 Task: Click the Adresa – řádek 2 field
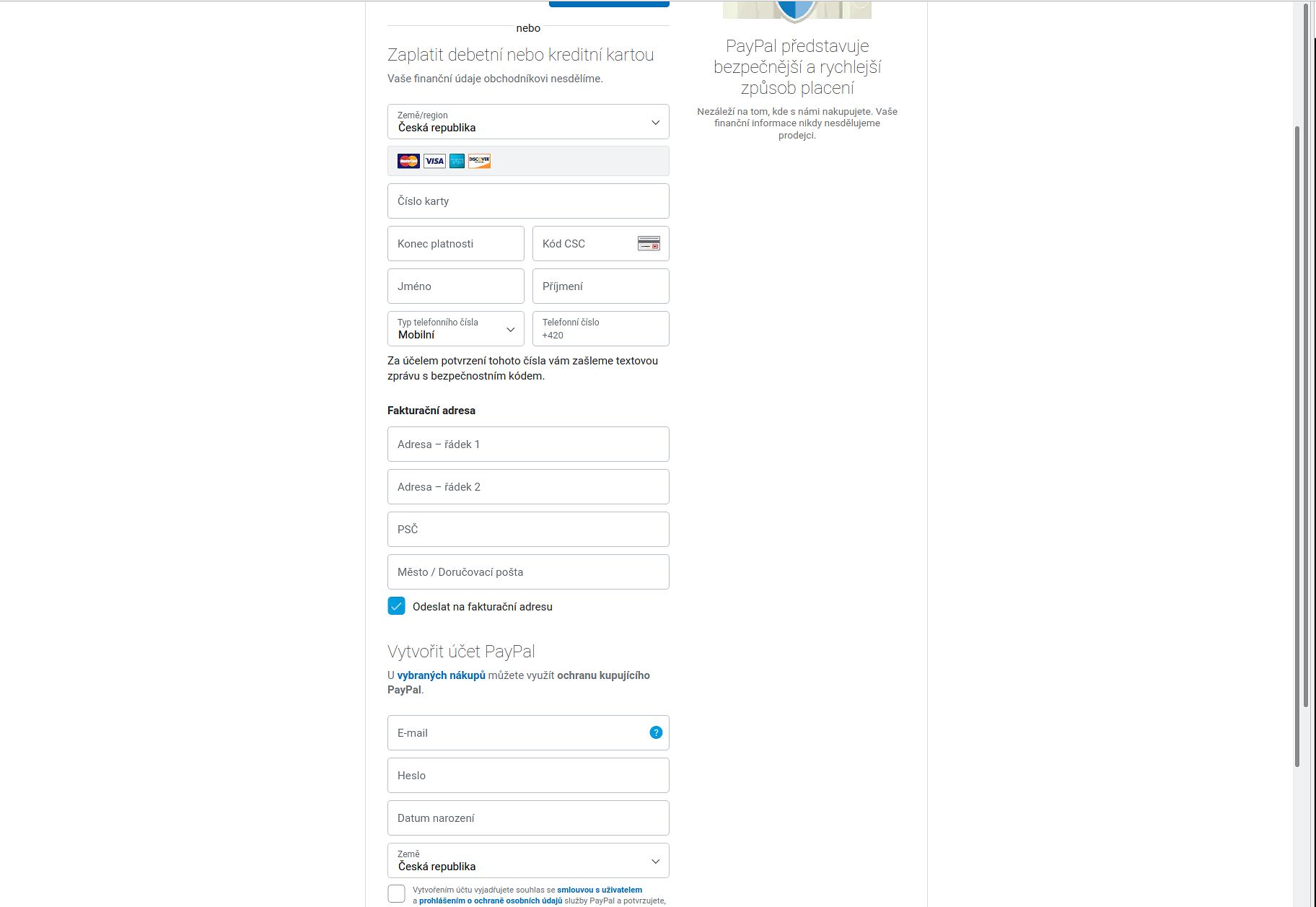click(x=528, y=486)
